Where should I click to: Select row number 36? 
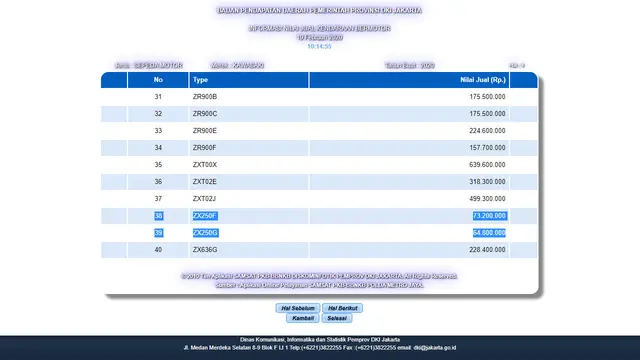point(158,182)
